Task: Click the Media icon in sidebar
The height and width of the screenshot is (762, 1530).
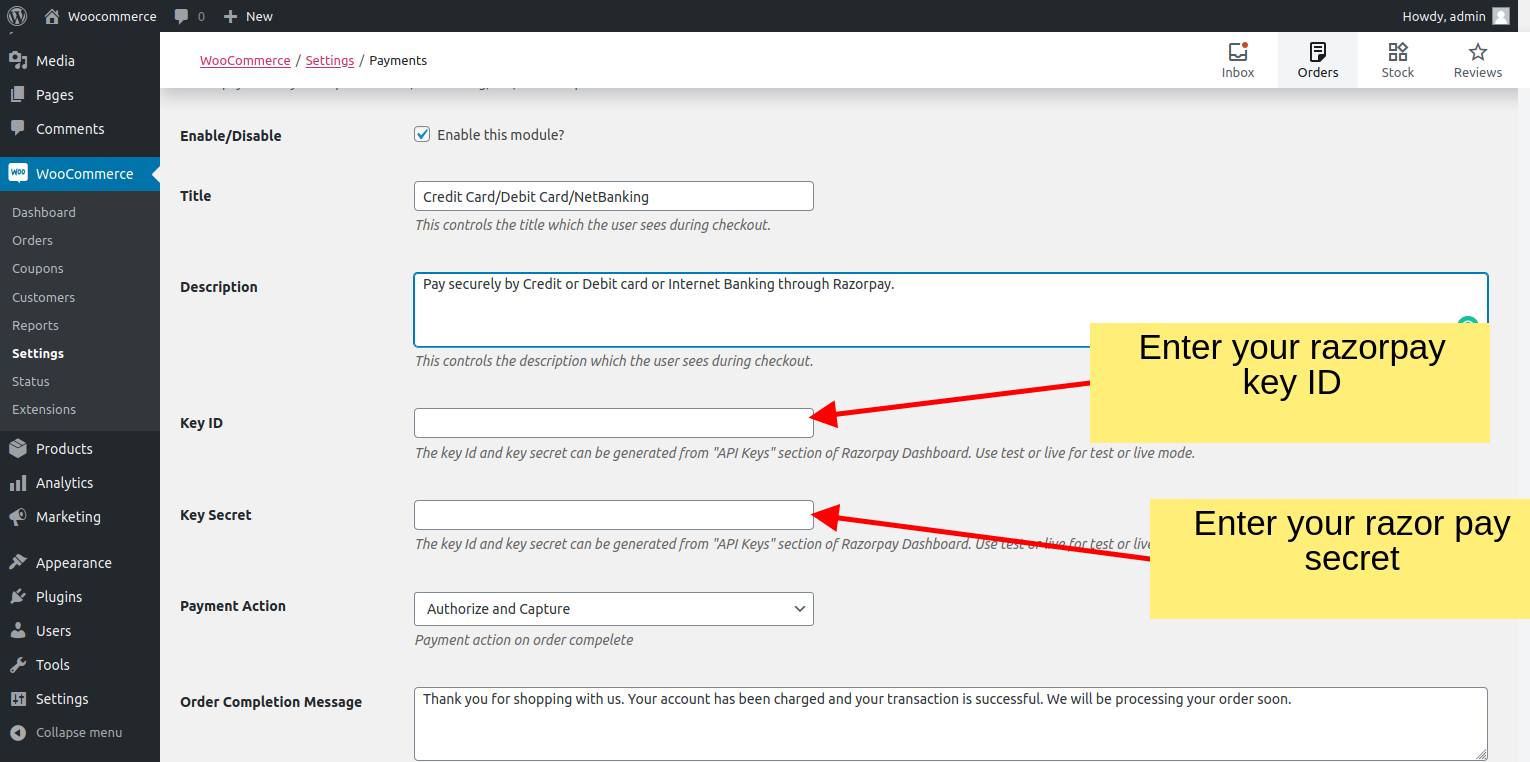Action: [18, 61]
